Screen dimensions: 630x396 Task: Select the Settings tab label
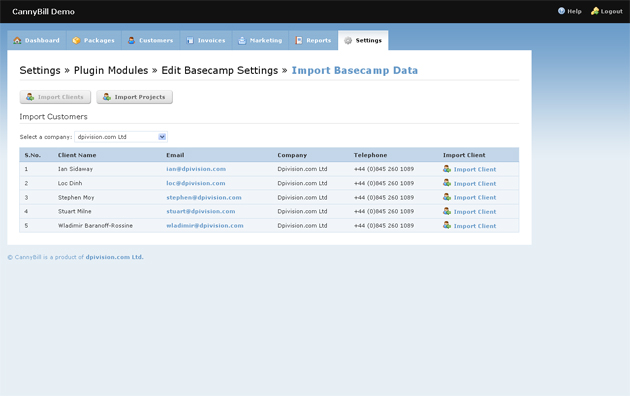368,41
